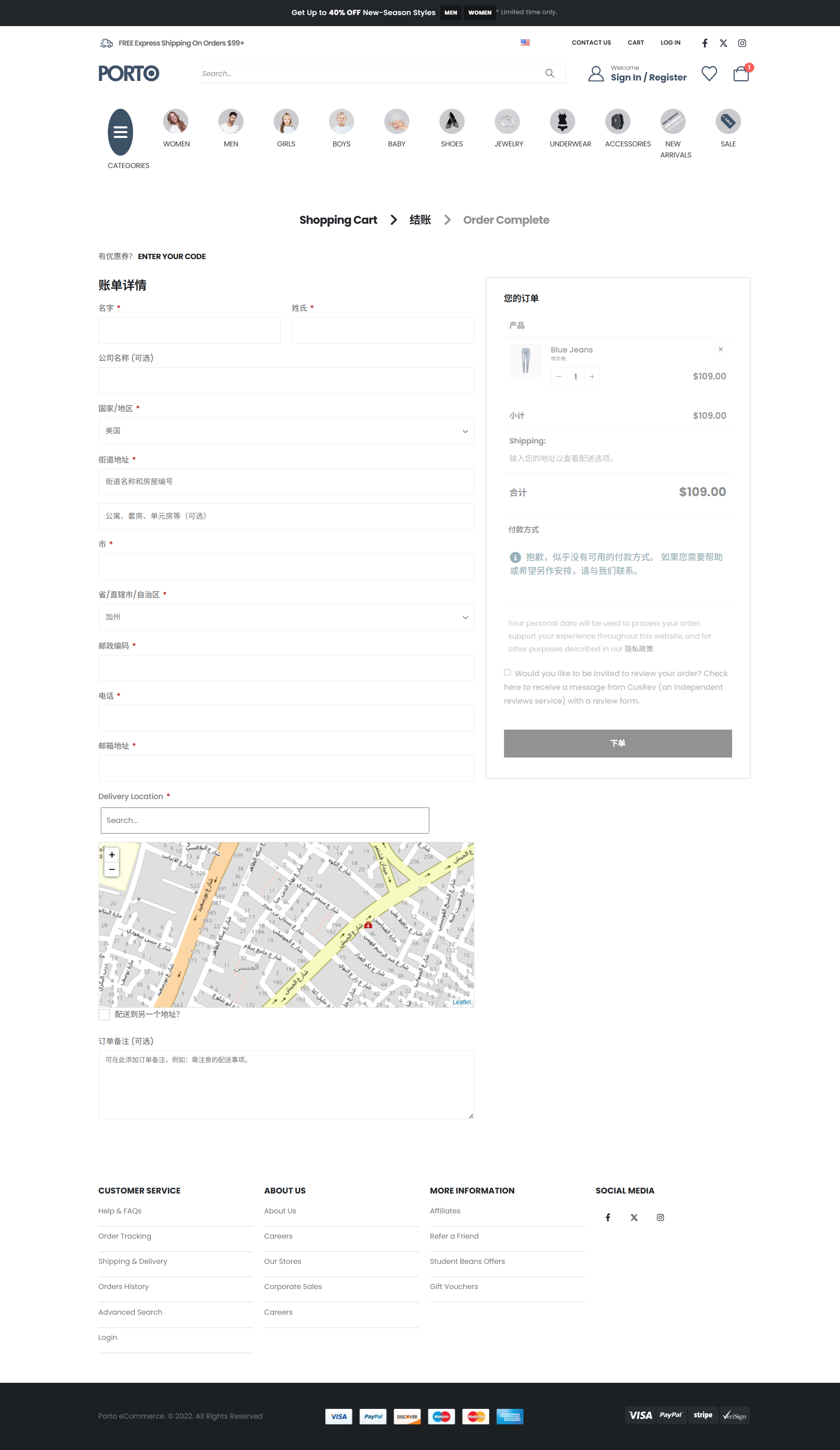Go to the Shopping Cart step
840x1450 pixels.
(x=338, y=220)
